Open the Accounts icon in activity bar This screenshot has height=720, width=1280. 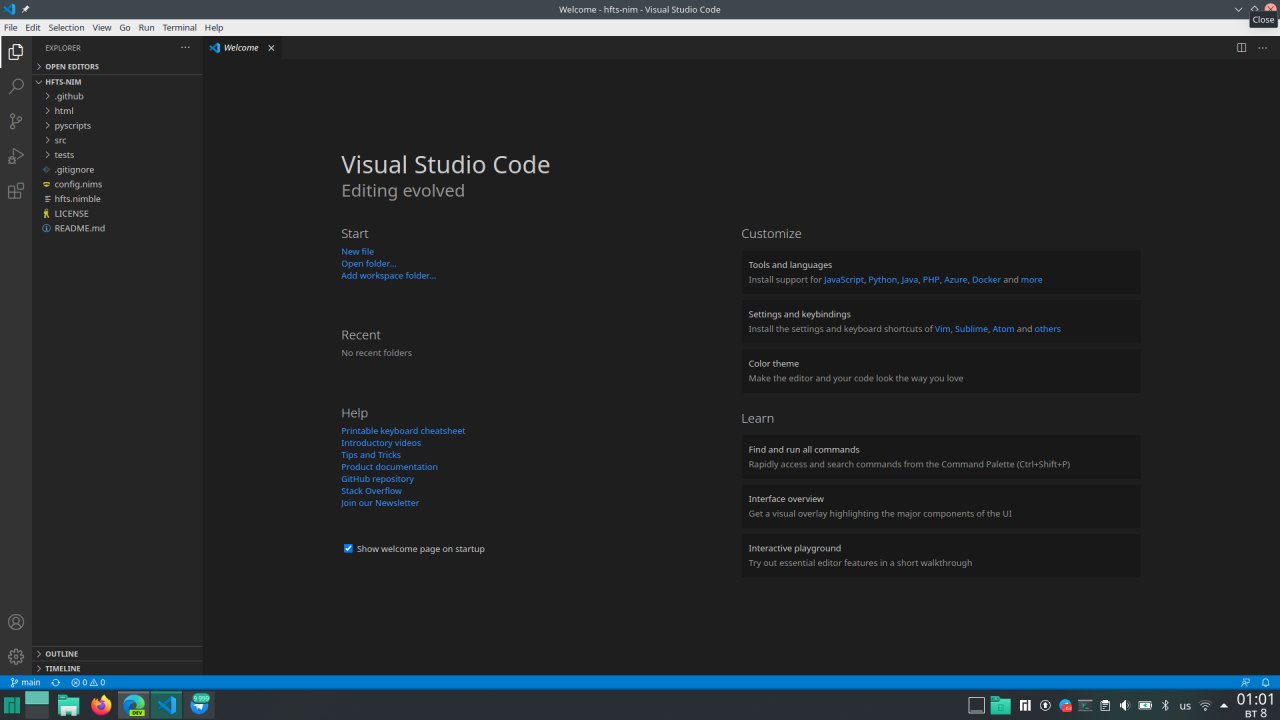(16, 622)
